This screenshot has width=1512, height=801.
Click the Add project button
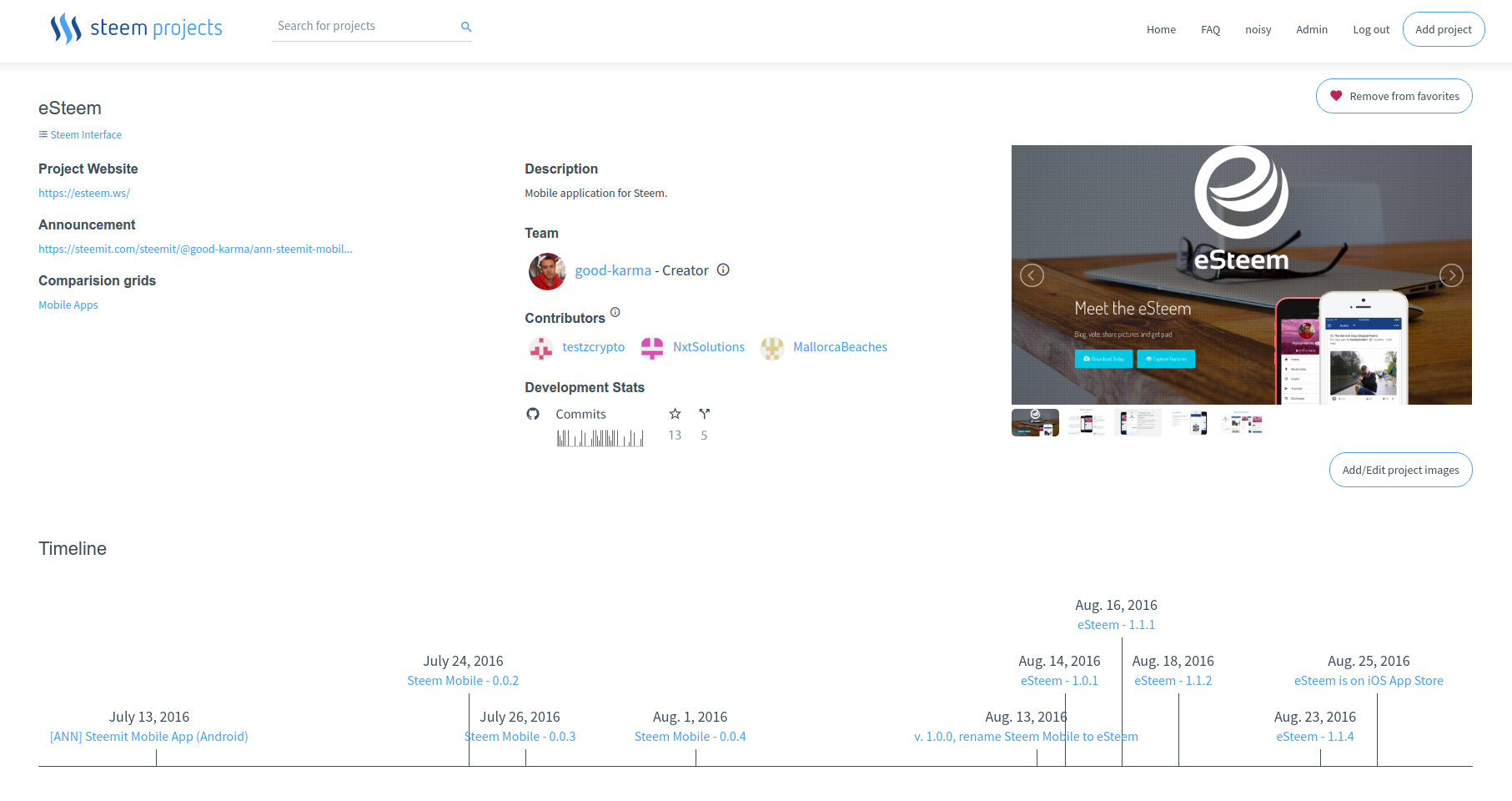coord(1444,29)
